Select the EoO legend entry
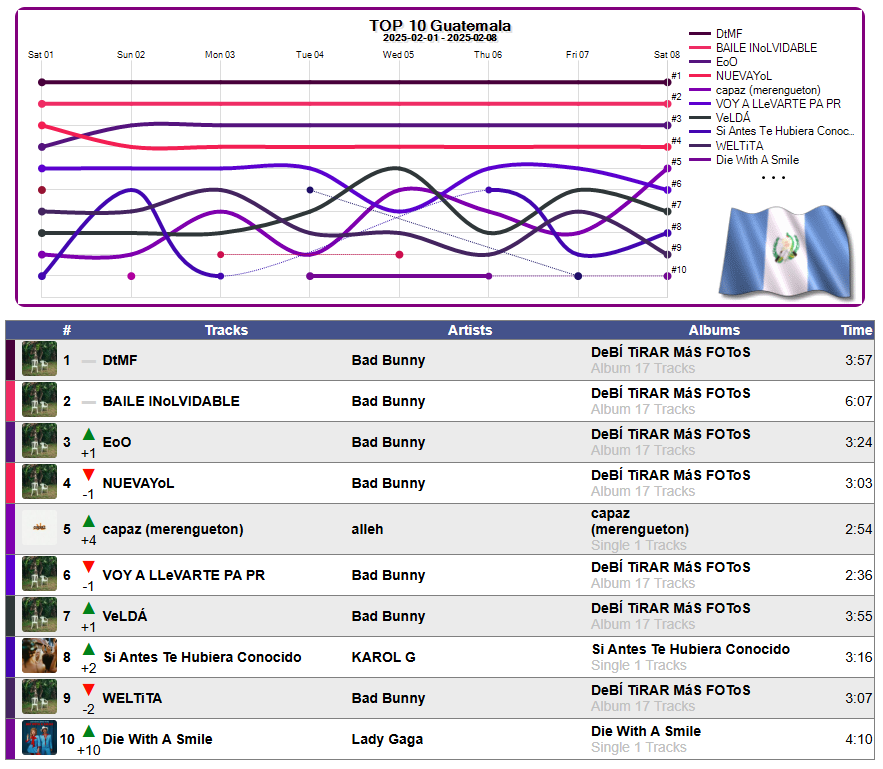Viewport: 883px width, 769px height. pyautogui.click(x=713, y=62)
